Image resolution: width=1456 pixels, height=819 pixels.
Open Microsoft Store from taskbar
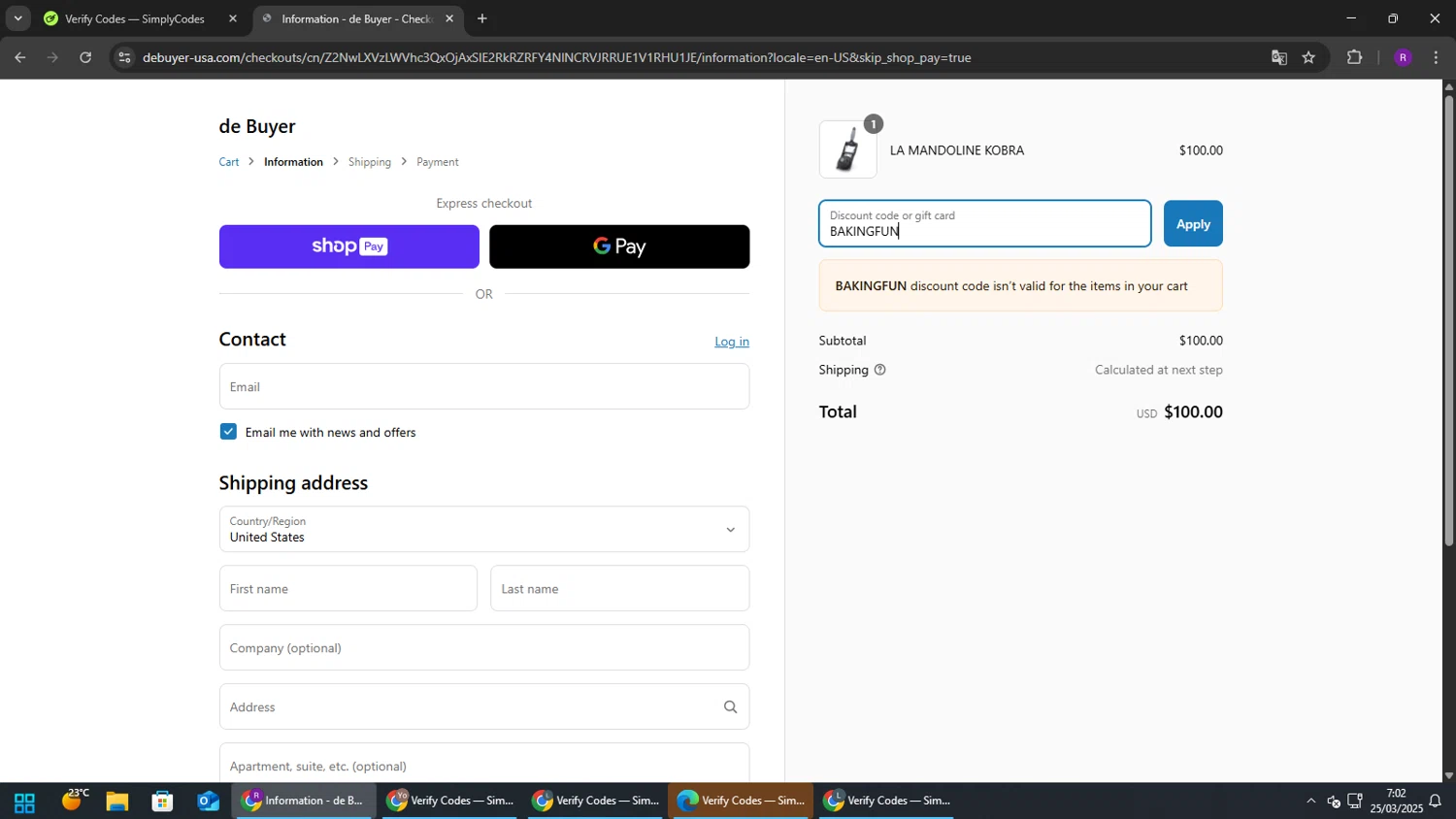point(162,802)
